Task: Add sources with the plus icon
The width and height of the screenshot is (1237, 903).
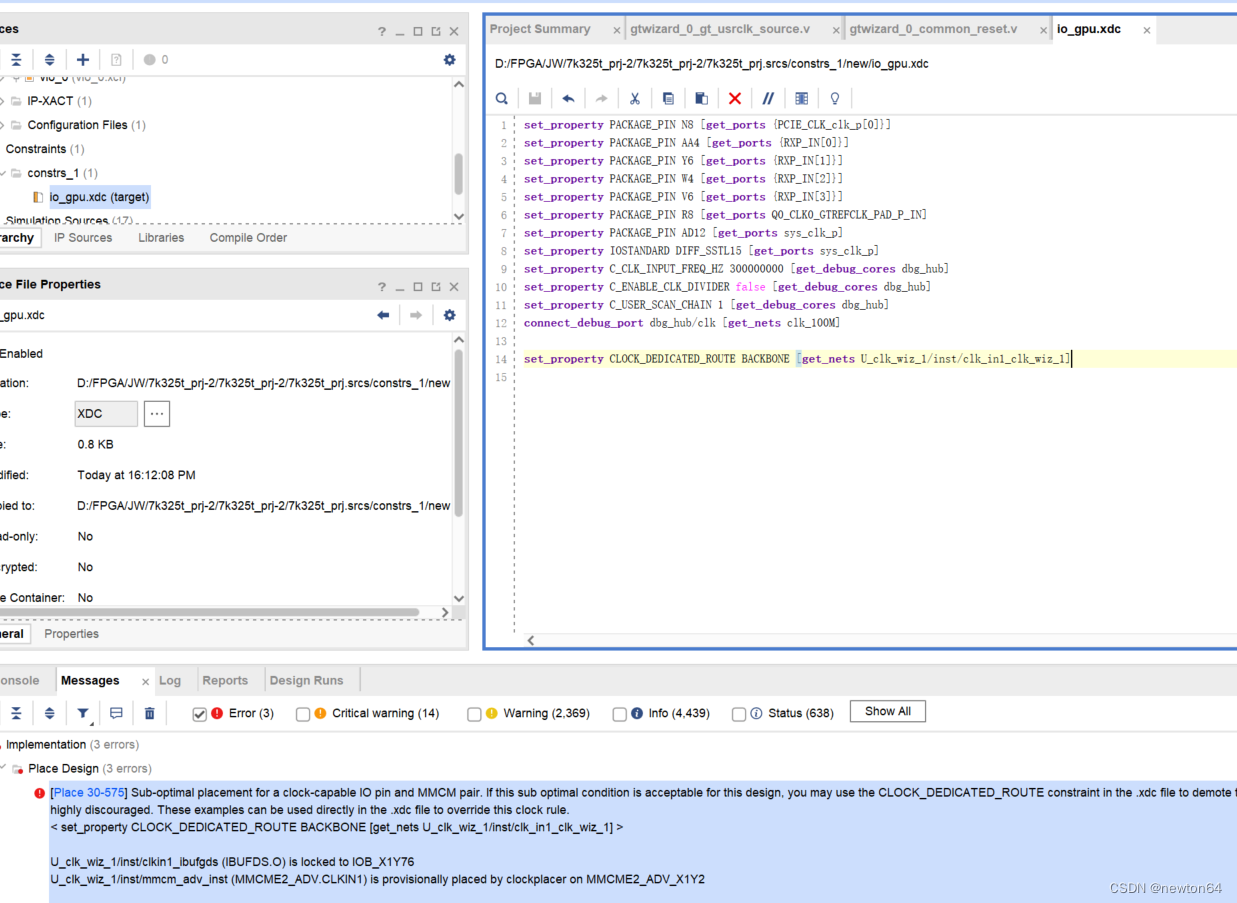Action: [x=84, y=59]
